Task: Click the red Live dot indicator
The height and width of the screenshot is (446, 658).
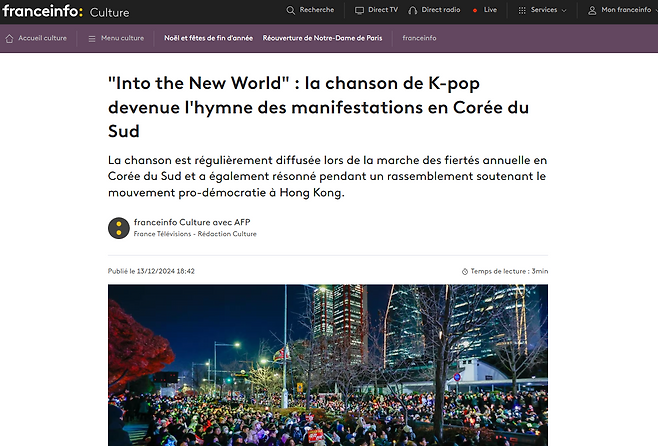Action: pos(475,10)
